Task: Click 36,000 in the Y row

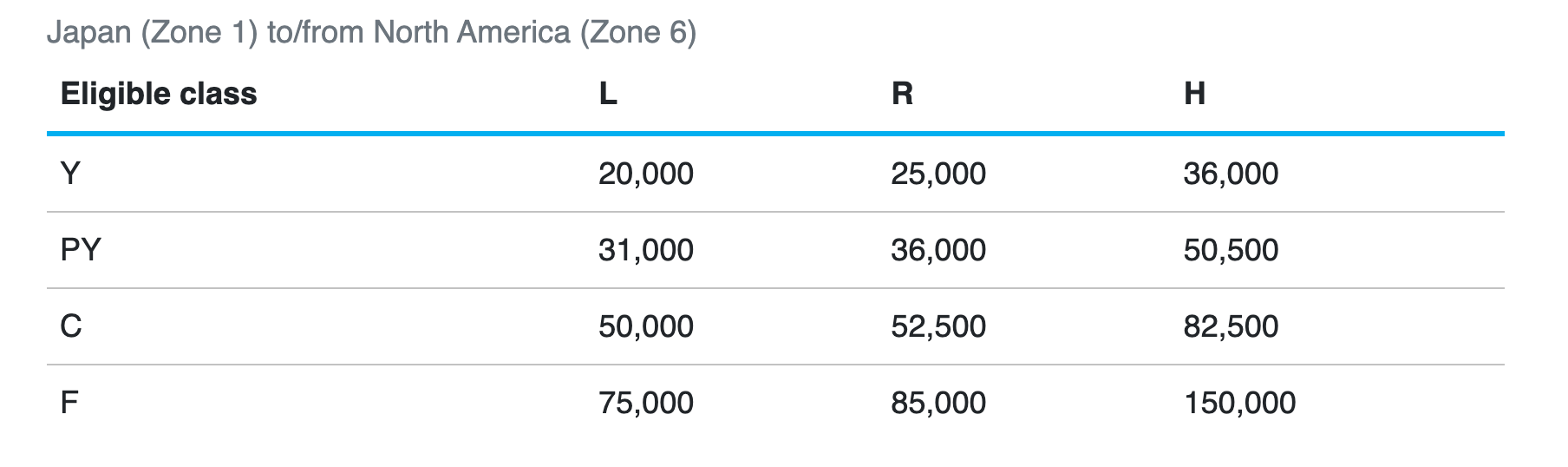Action: pyautogui.click(x=1230, y=174)
